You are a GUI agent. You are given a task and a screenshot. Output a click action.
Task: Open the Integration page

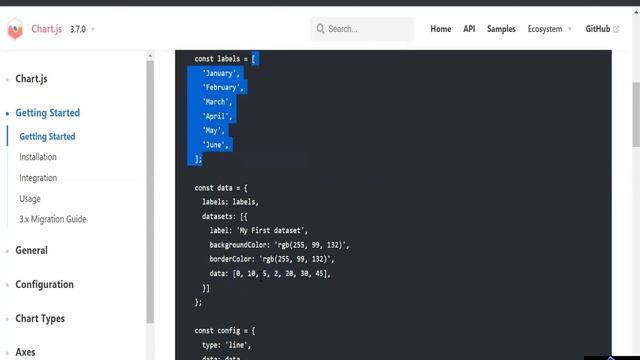[38, 178]
